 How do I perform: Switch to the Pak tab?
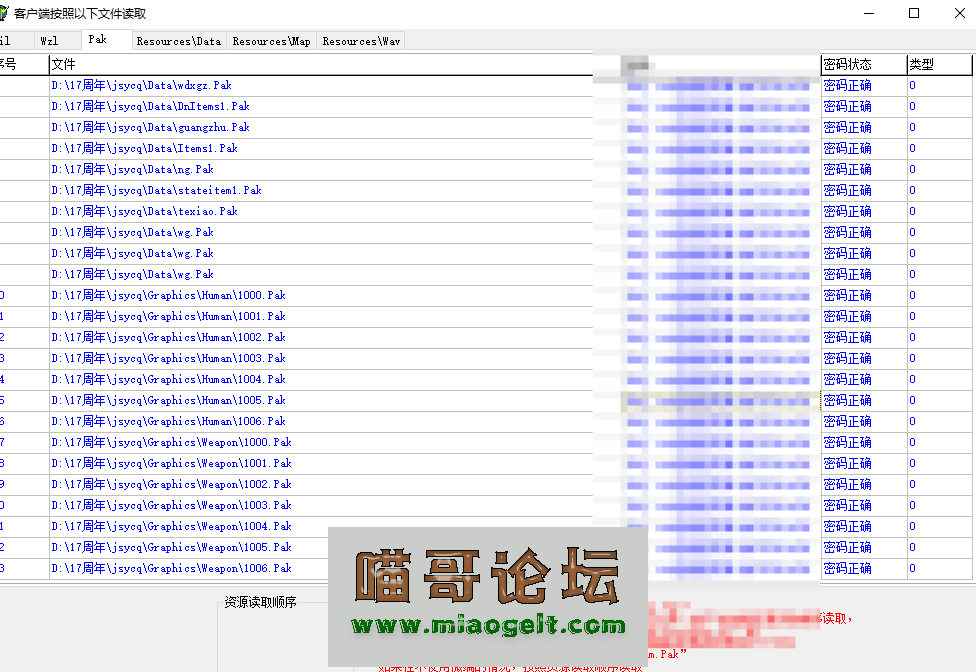click(x=104, y=40)
